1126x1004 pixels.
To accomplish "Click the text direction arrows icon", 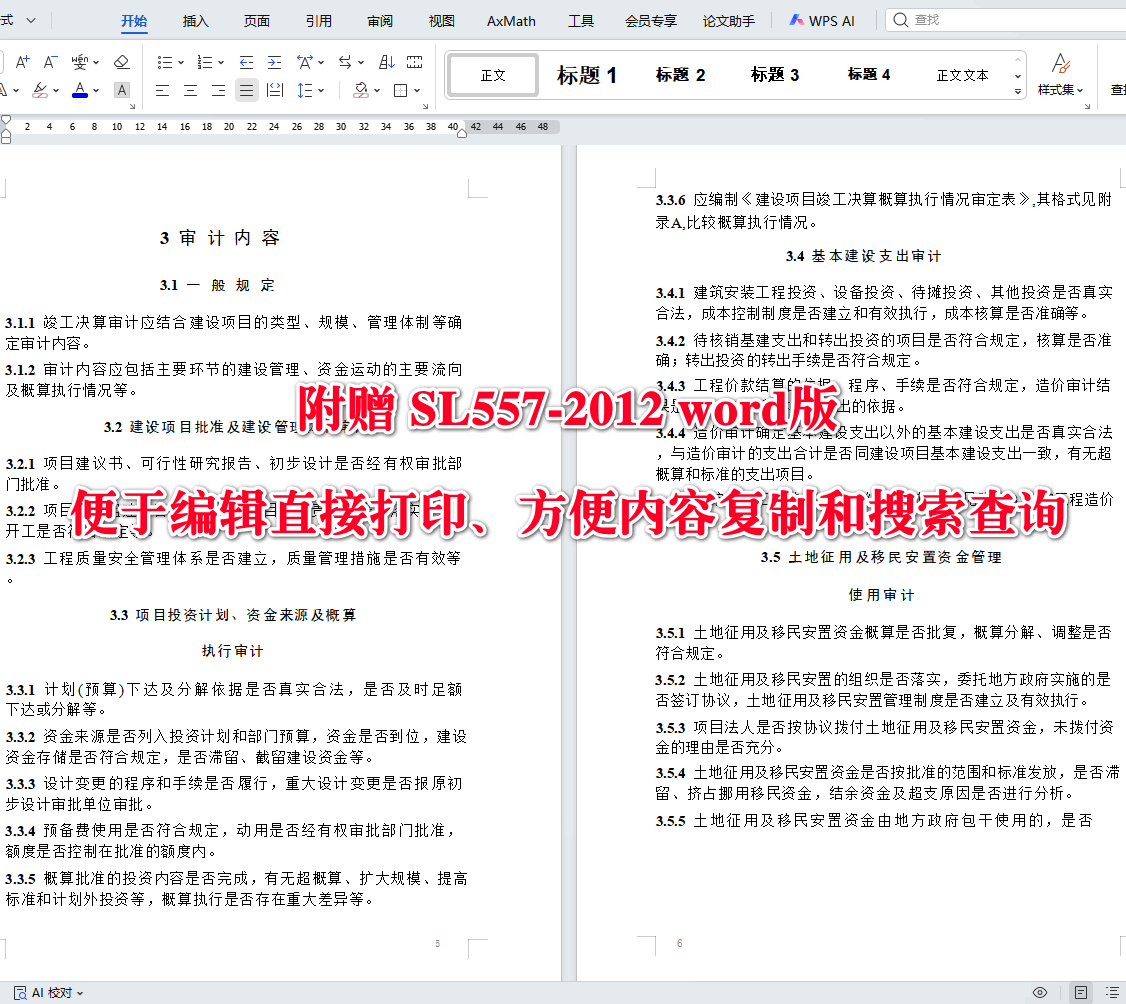I will coord(345,62).
